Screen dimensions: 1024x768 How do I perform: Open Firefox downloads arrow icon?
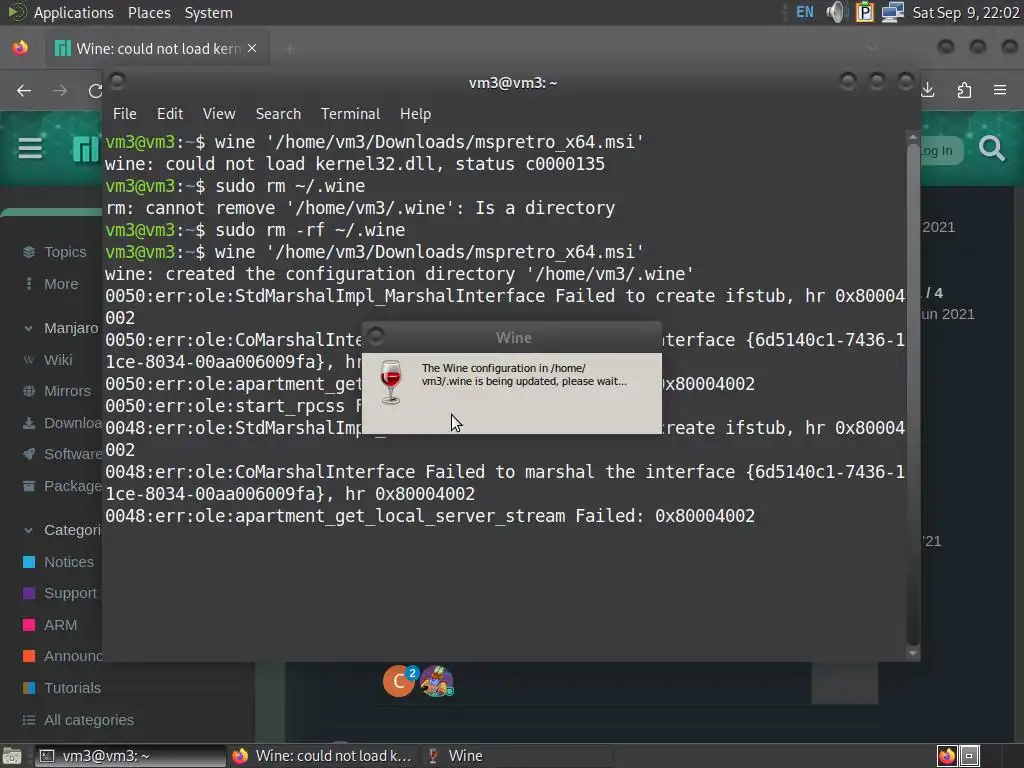(x=928, y=90)
